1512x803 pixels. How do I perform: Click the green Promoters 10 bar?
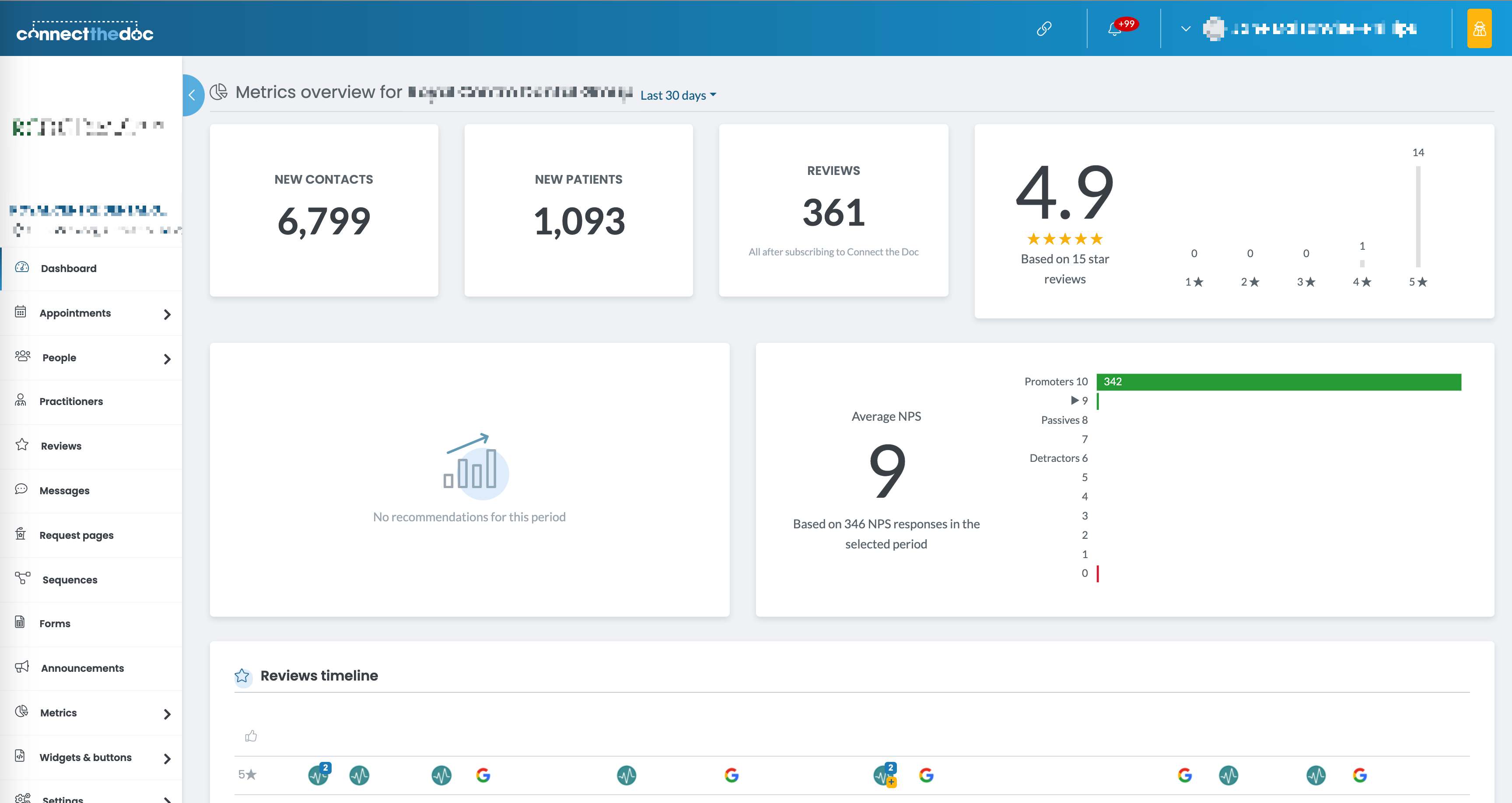pos(1278,381)
